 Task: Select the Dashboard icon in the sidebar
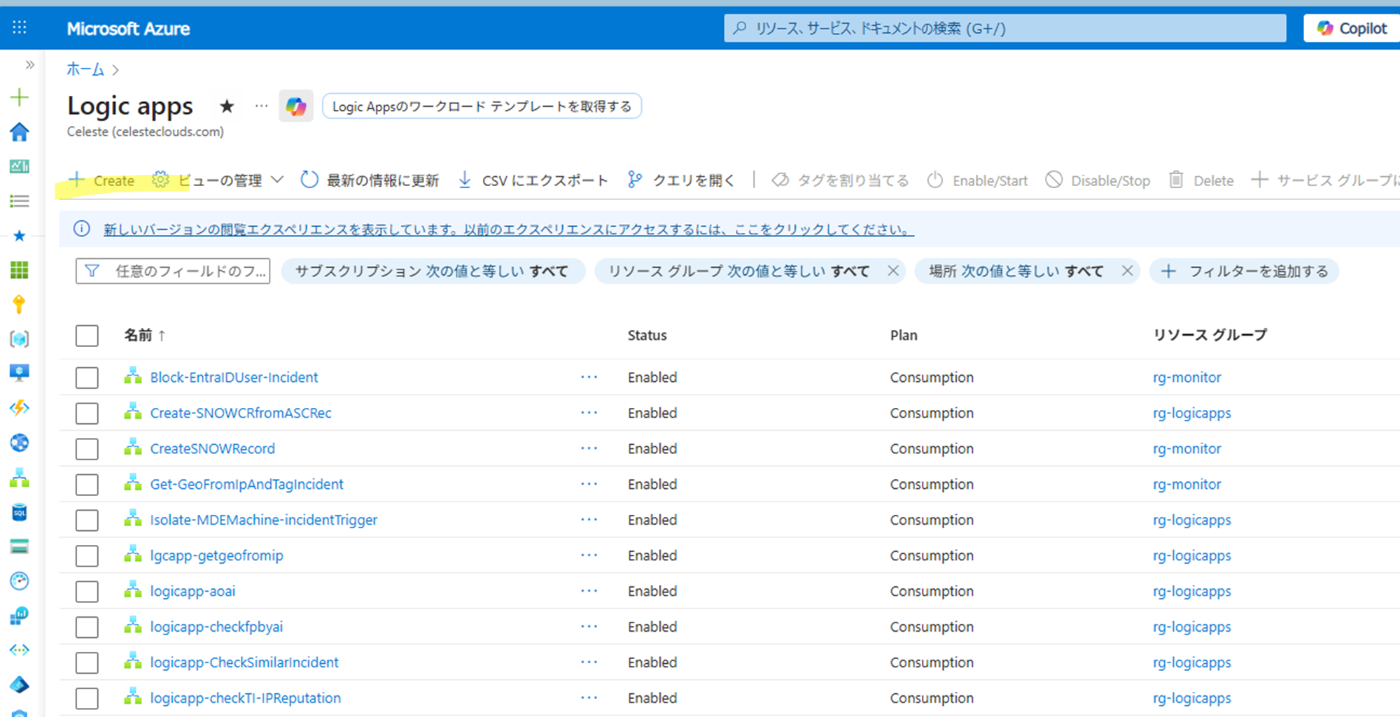click(19, 166)
